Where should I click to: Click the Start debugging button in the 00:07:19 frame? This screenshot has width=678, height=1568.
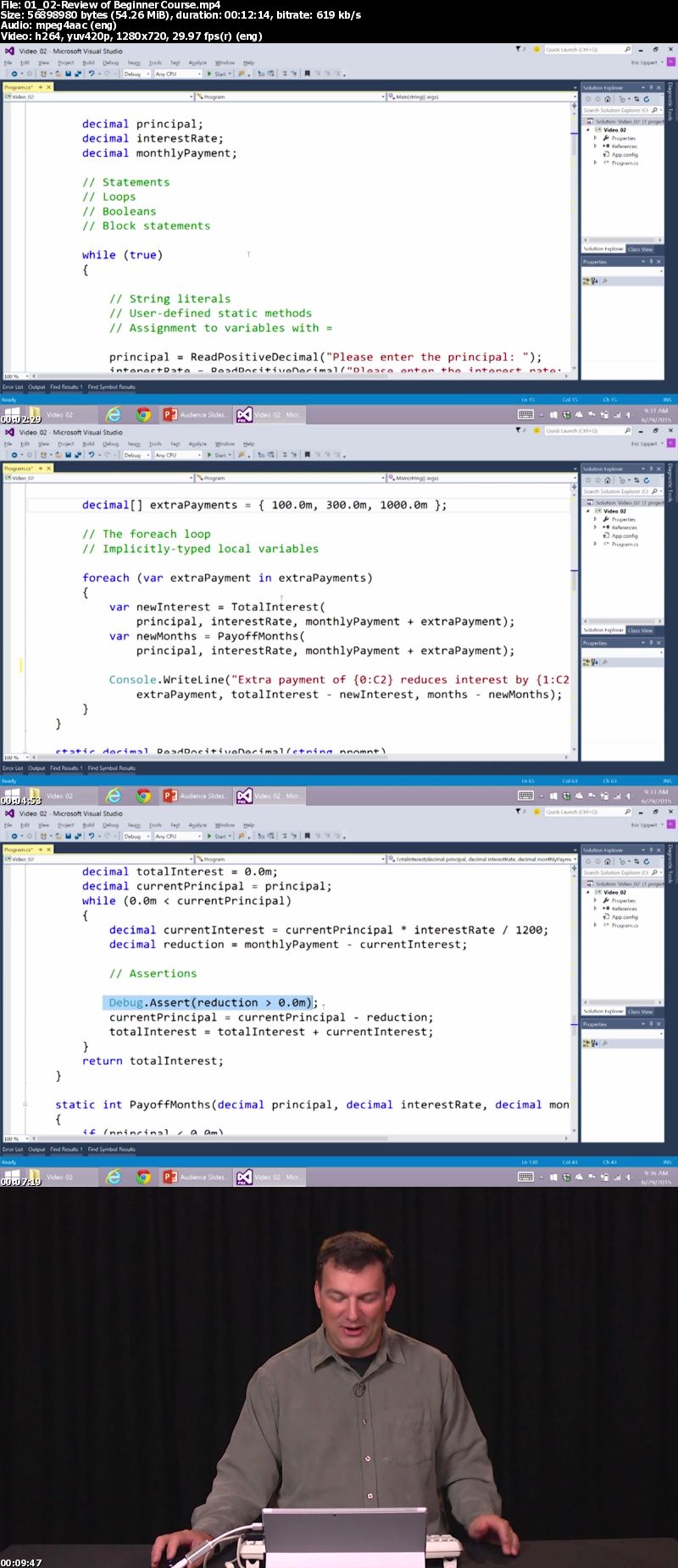click(218, 836)
